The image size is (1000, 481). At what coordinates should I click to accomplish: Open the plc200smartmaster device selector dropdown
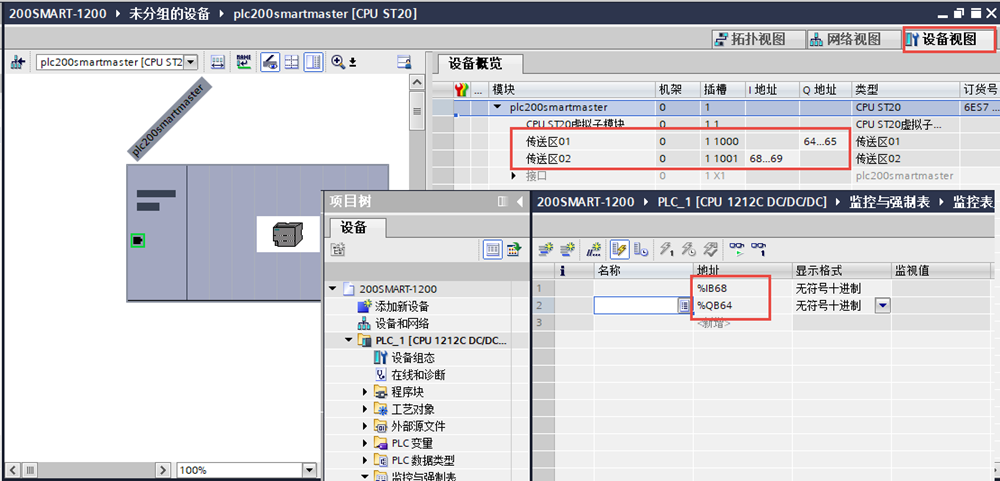coord(191,63)
